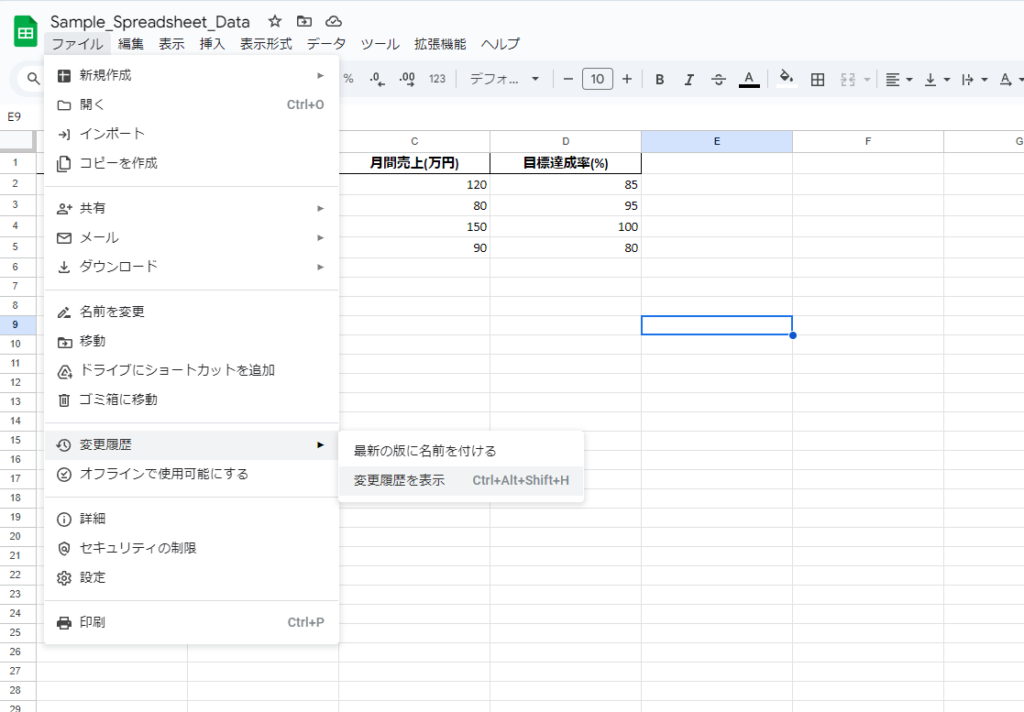Image resolution: width=1024 pixels, height=712 pixels.
Task: Toggle bold formatting
Action: tap(659, 79)
